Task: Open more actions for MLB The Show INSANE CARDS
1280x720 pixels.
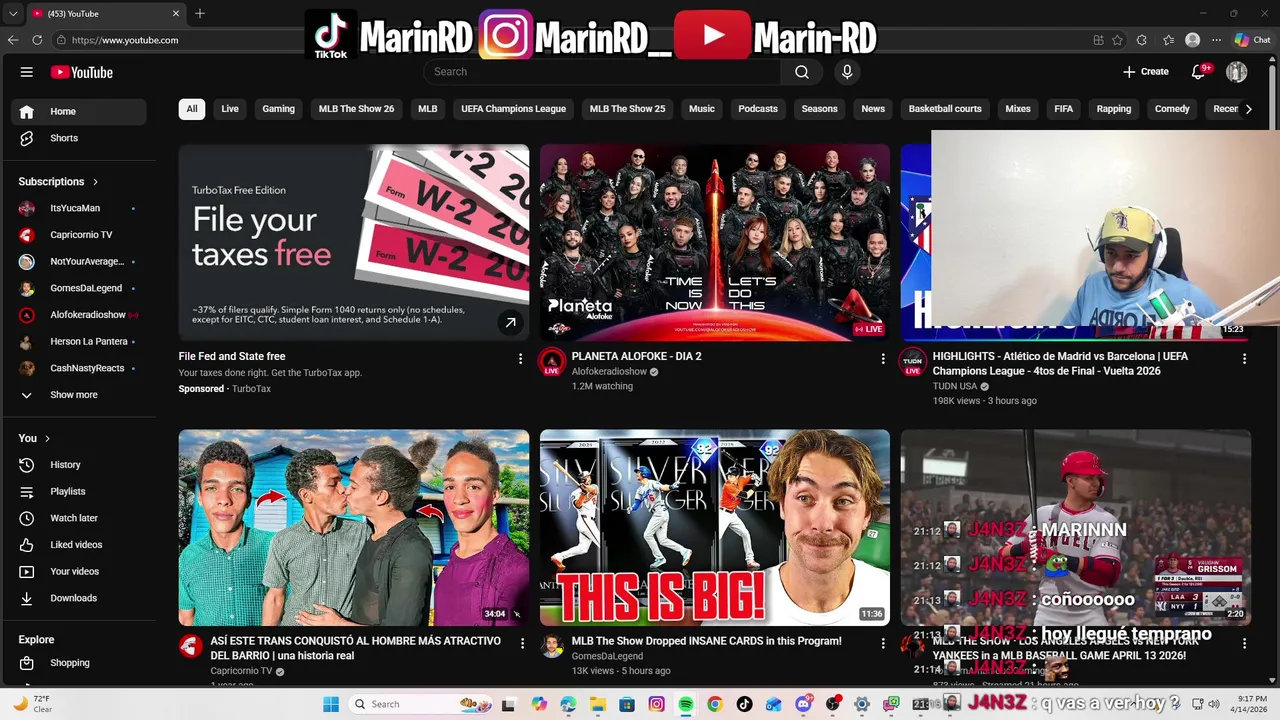Action: tap(882, 644)
